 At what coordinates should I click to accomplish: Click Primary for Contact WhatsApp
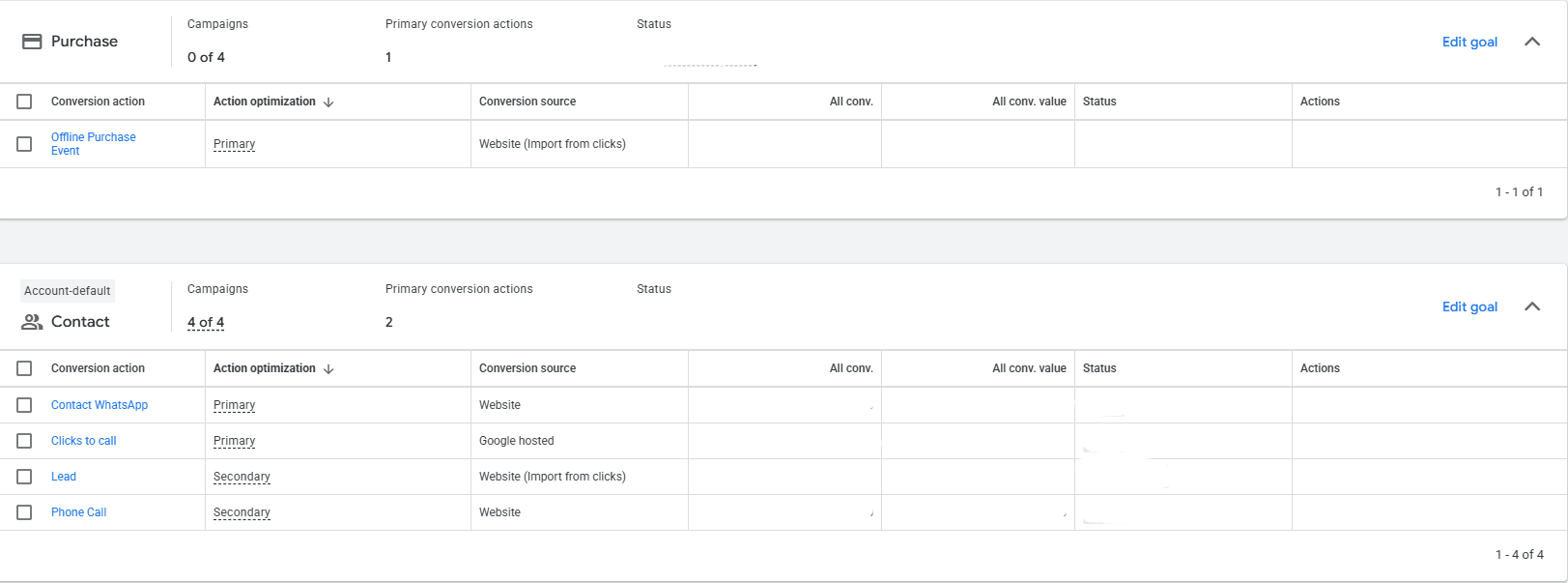(234, 405)
